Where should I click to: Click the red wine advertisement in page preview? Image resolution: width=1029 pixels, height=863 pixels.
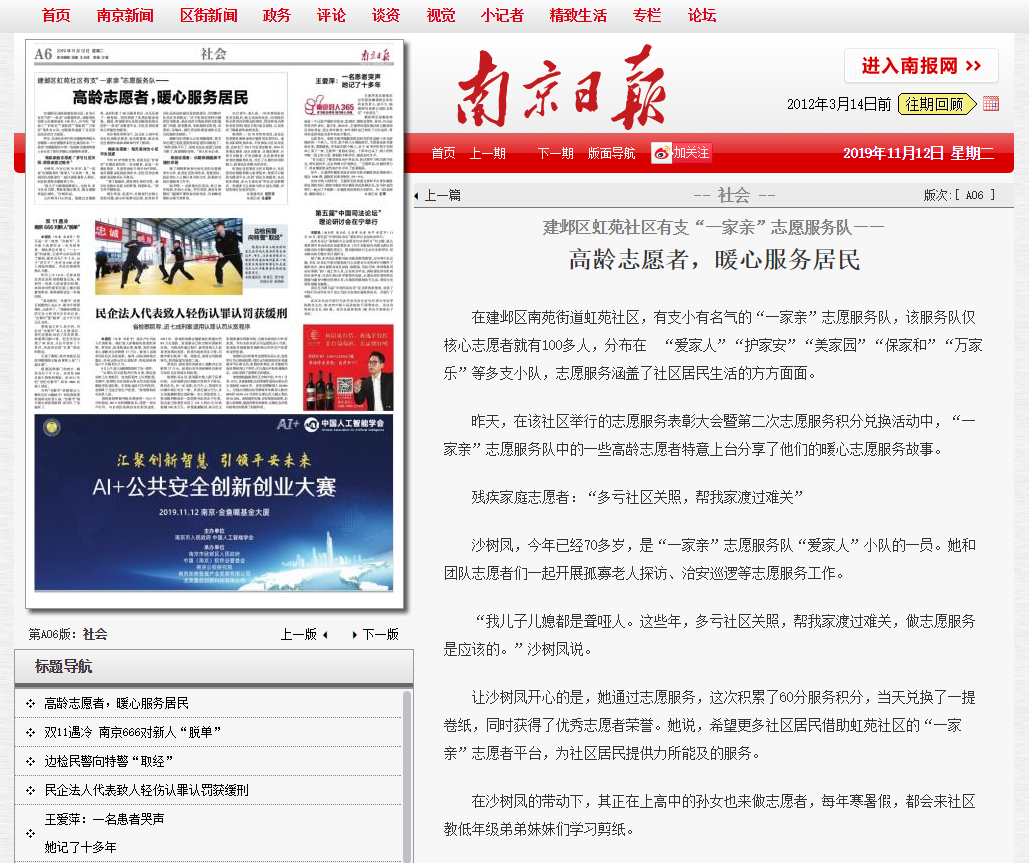[348, 368]
